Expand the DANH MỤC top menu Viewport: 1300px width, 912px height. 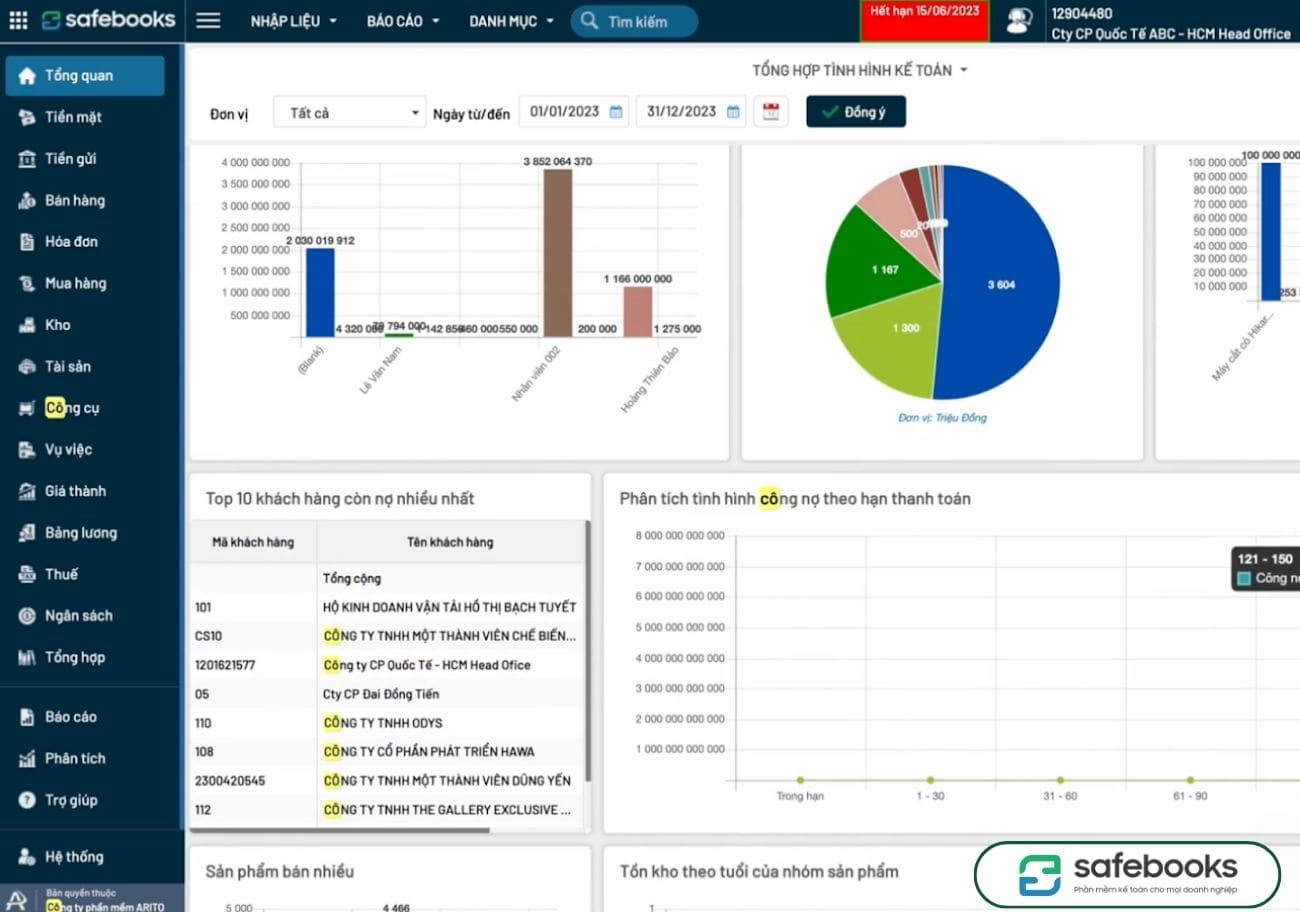click(511, 21)
